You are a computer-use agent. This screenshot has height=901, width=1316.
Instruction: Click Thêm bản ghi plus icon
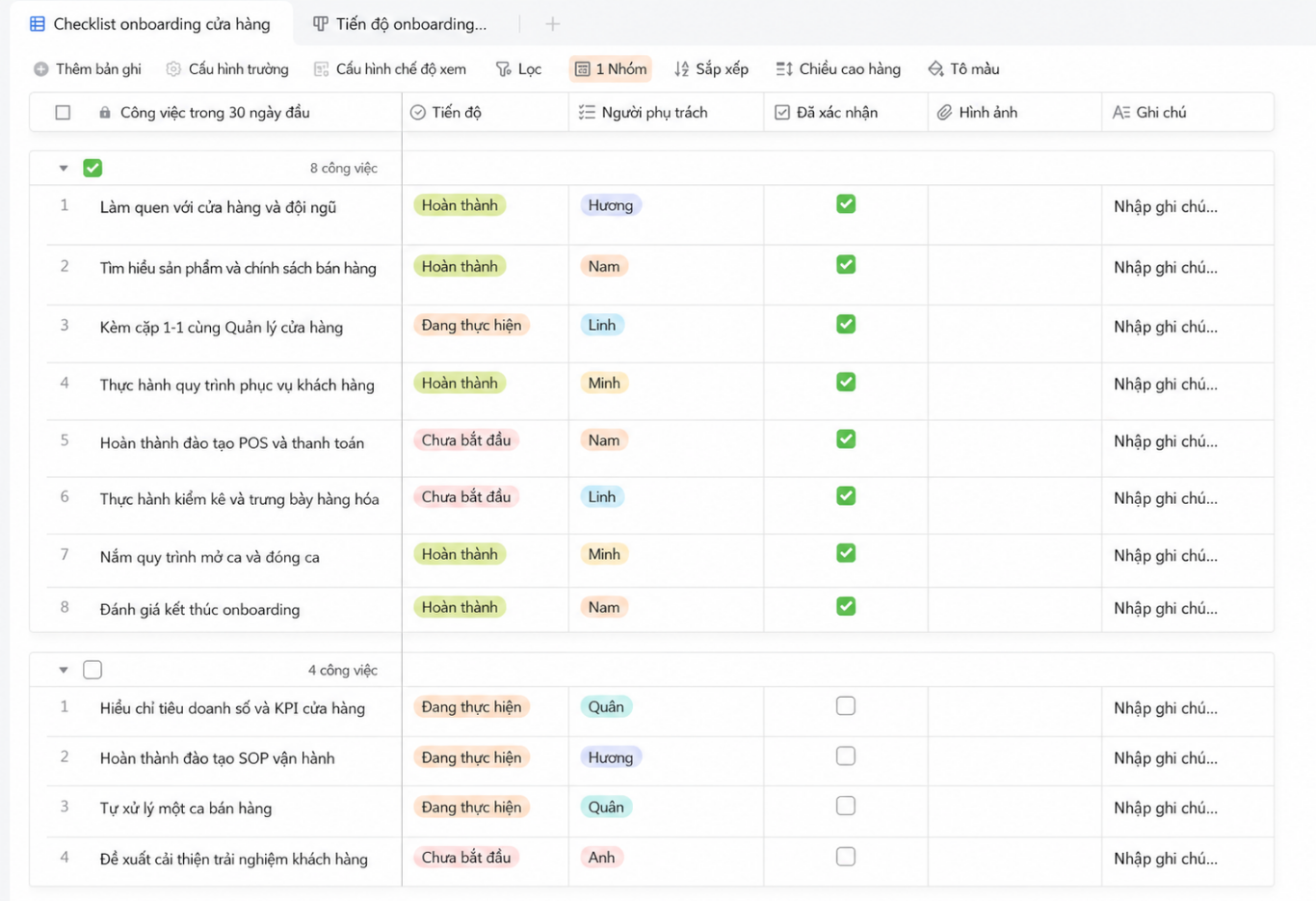pyautogui.click(x=40, y=69)
